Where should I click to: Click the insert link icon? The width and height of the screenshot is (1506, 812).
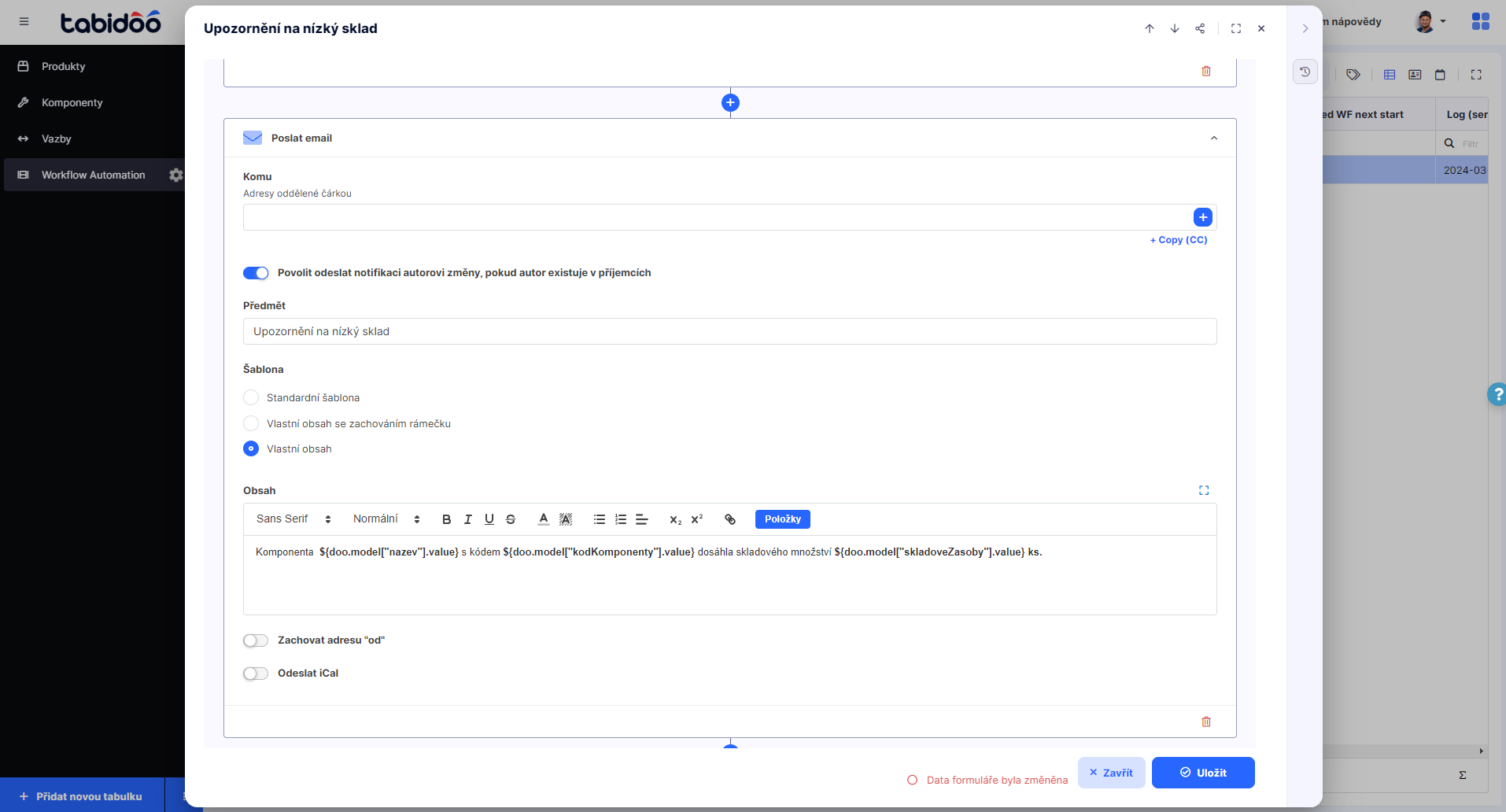[x=730, y=519]
